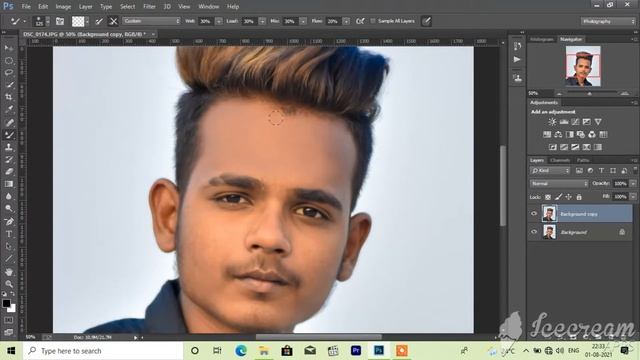The width and height of the screenshot is (640, 360).
Task: Select the Elliptical Marquee tool
Action: 9,60
